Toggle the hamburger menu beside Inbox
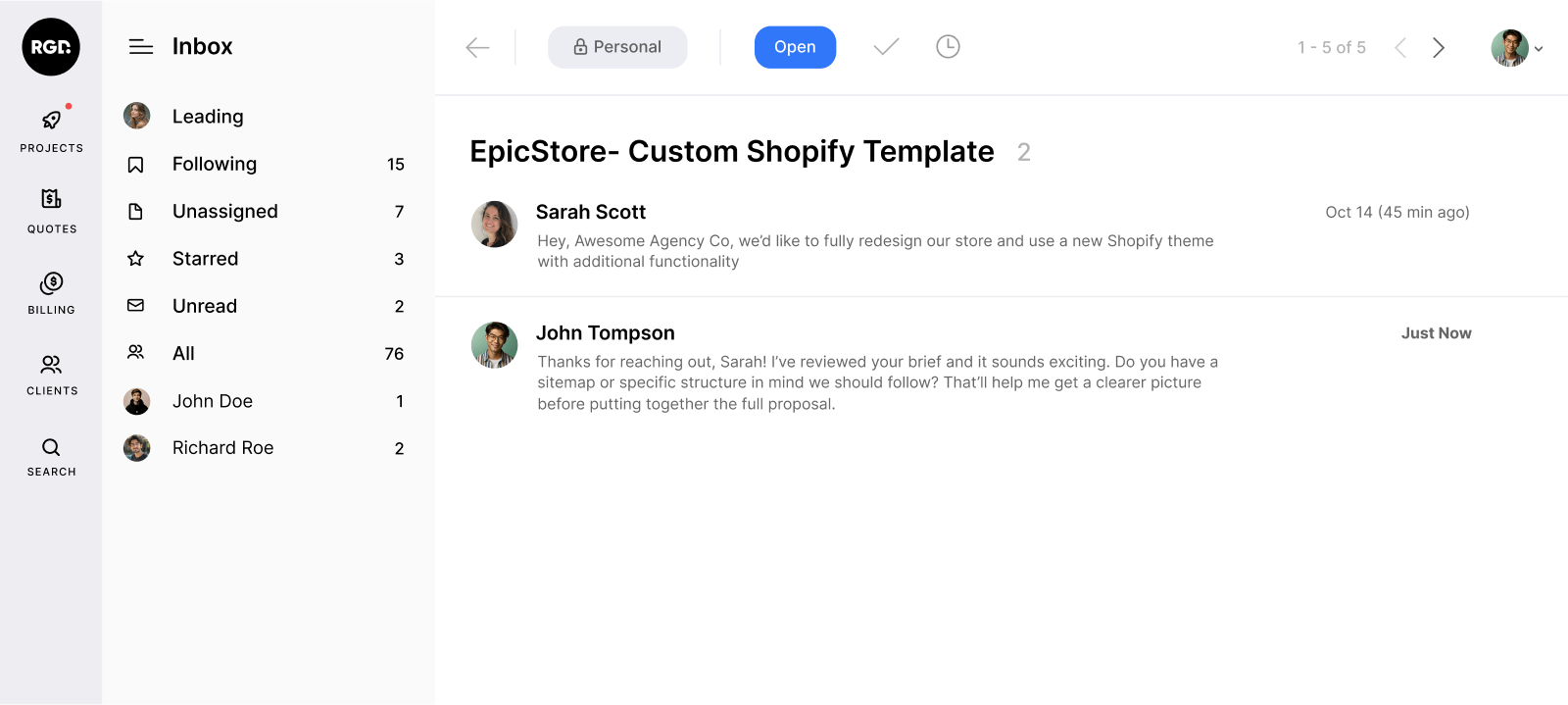 [x=141, y=47]
